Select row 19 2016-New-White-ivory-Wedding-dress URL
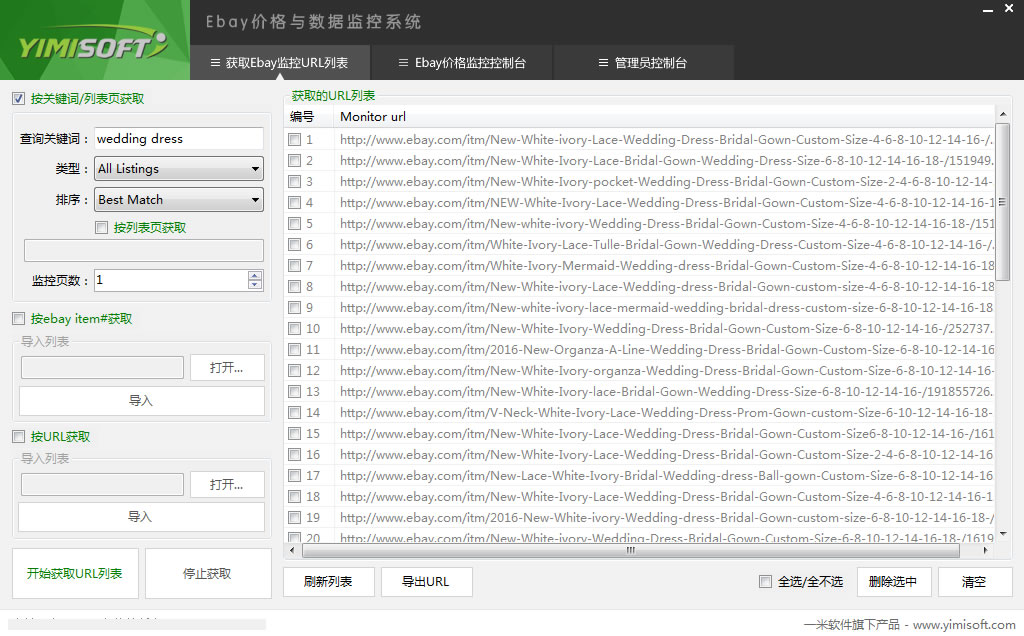The width and height of the screenshot is (1024, 636). 666,518
